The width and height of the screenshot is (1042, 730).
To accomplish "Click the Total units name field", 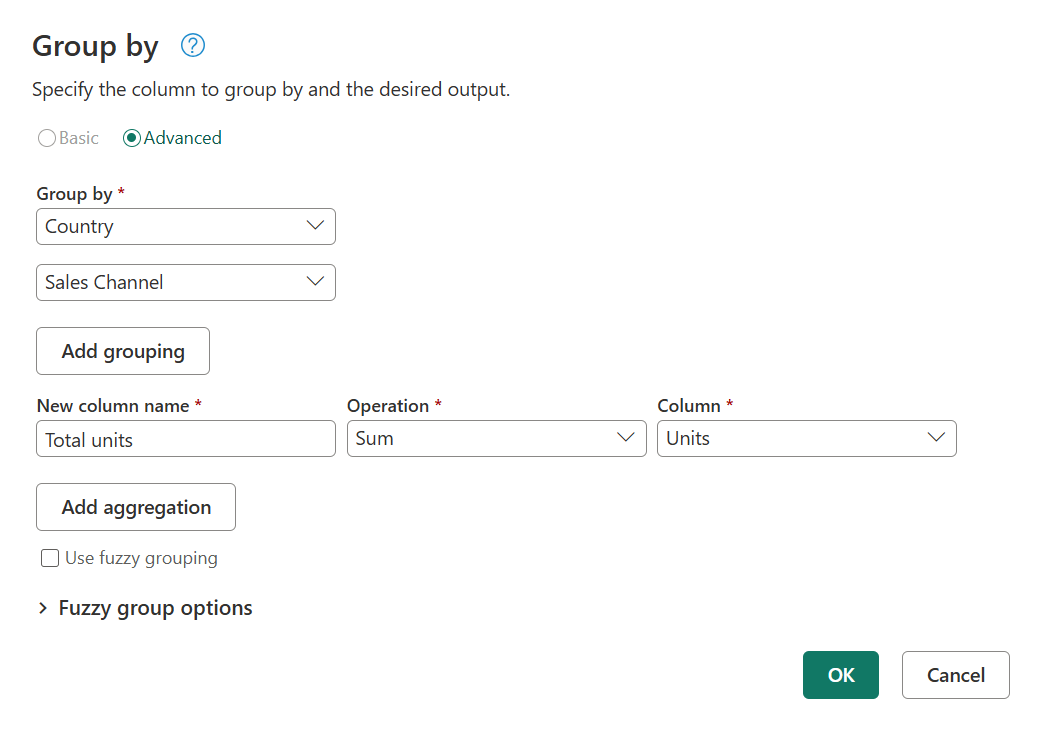I will [185, 438].
